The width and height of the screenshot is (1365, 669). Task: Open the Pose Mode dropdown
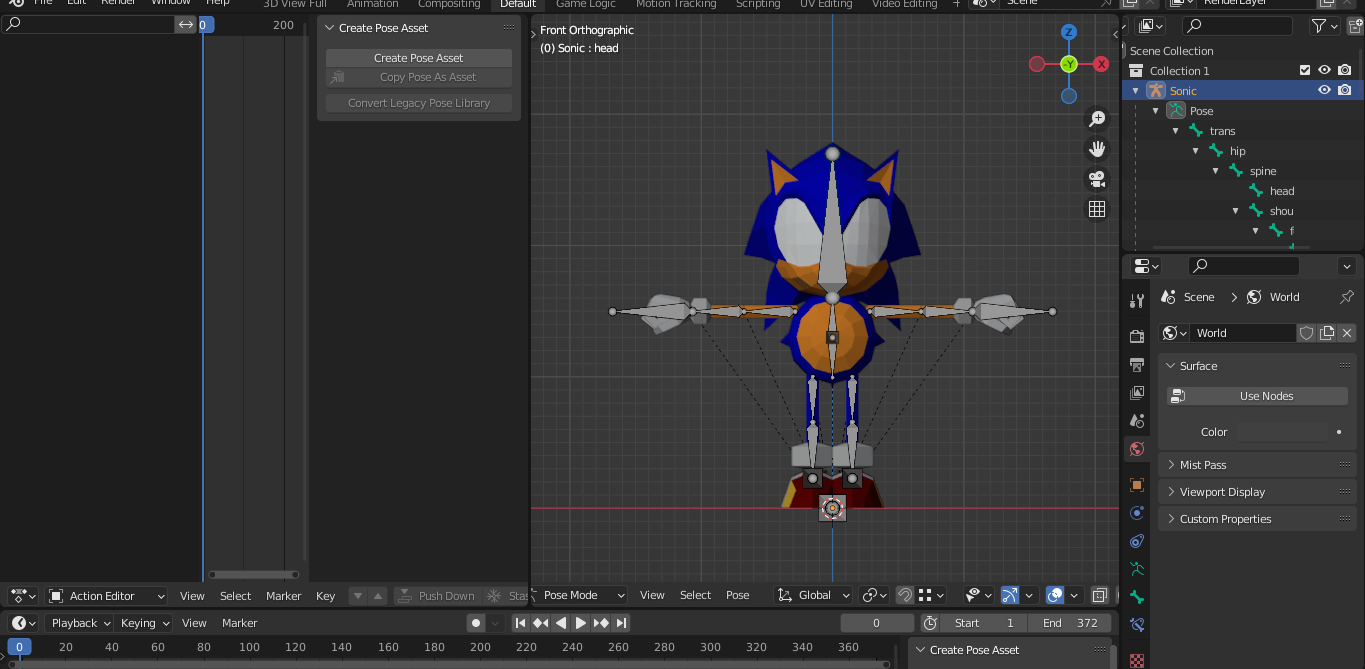click(x=580, y=595)
